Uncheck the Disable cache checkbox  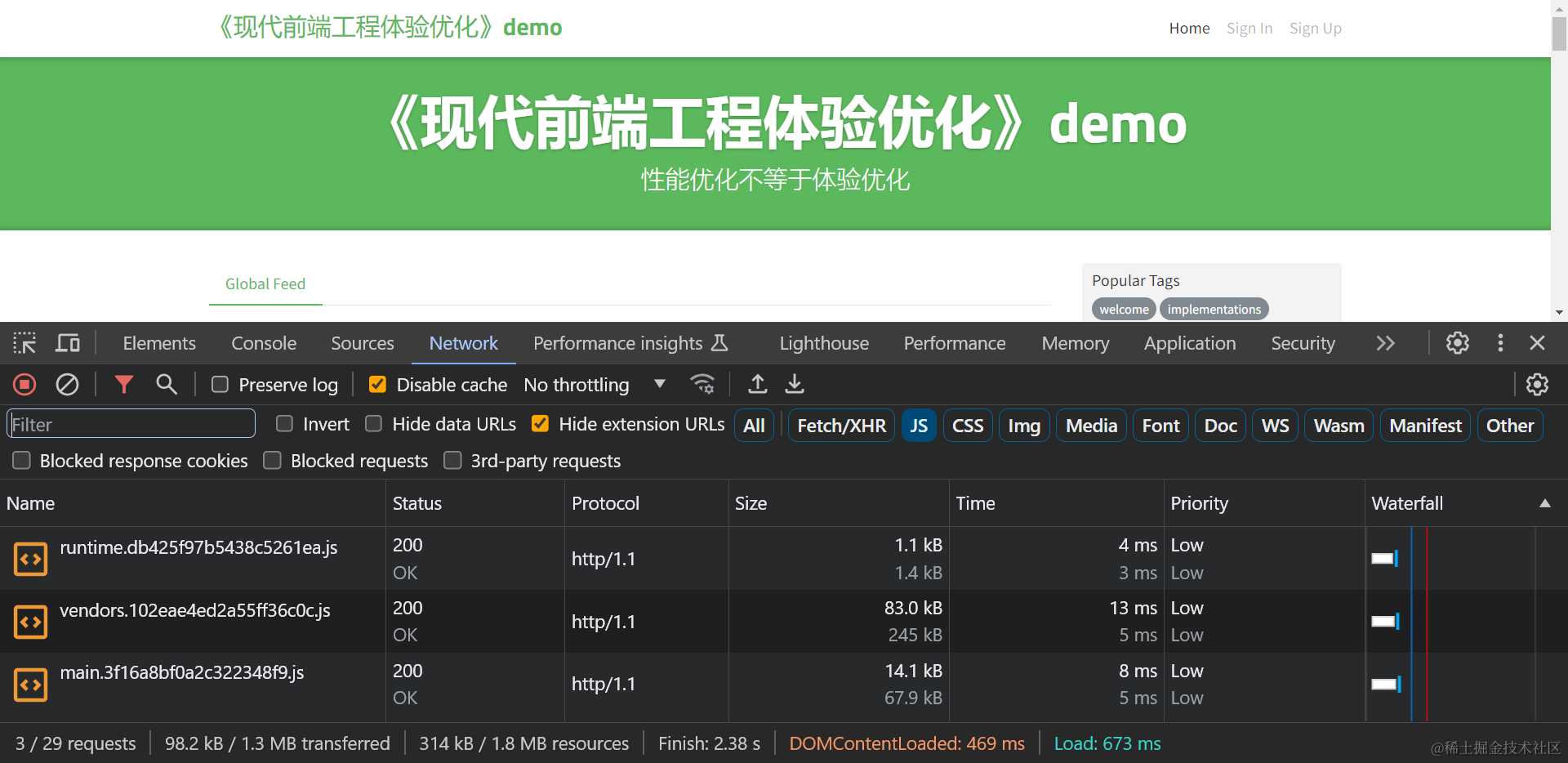point(377,385)
